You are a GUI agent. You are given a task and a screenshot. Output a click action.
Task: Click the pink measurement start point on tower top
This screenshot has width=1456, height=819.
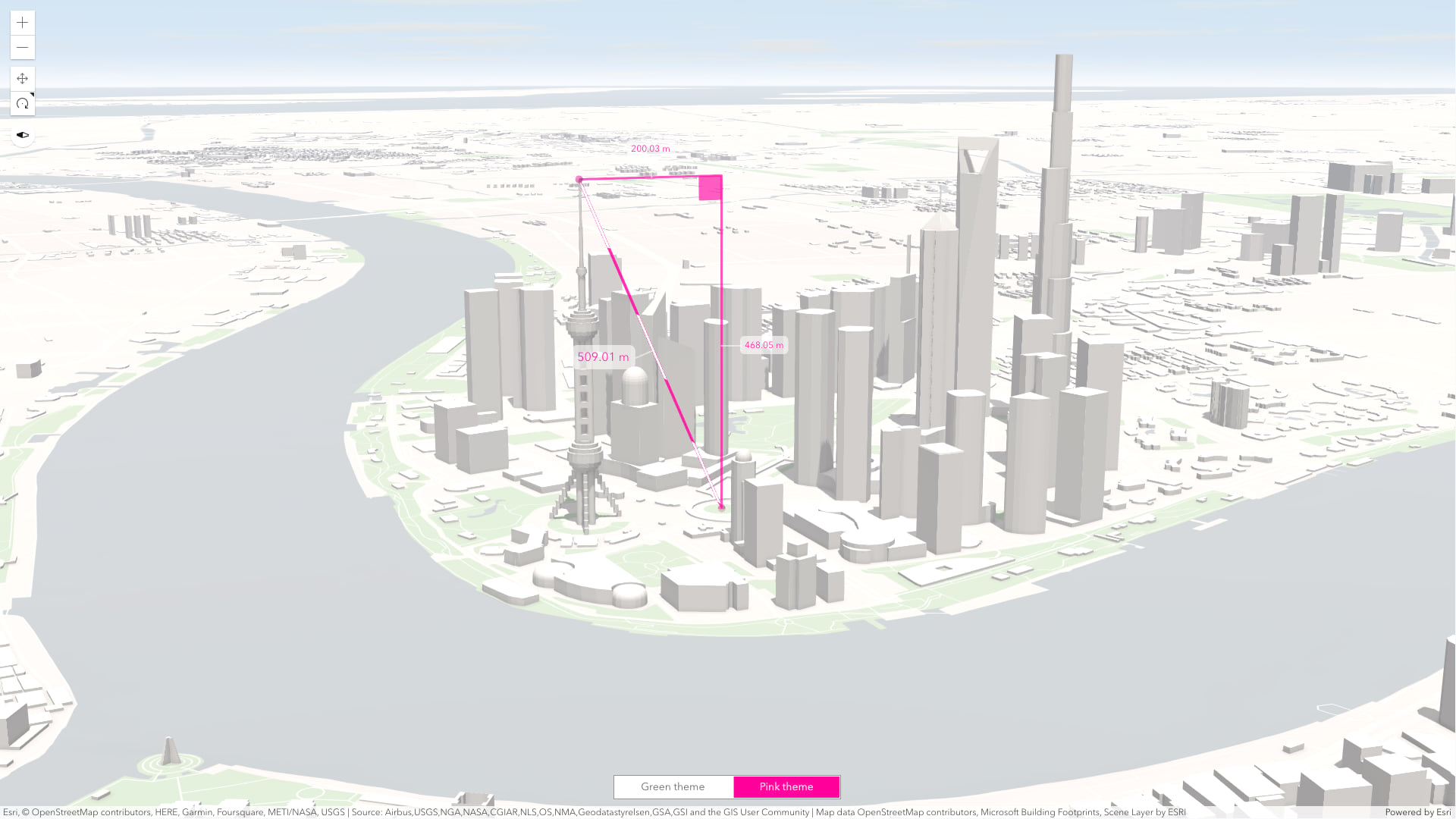[x=579, y=180]
